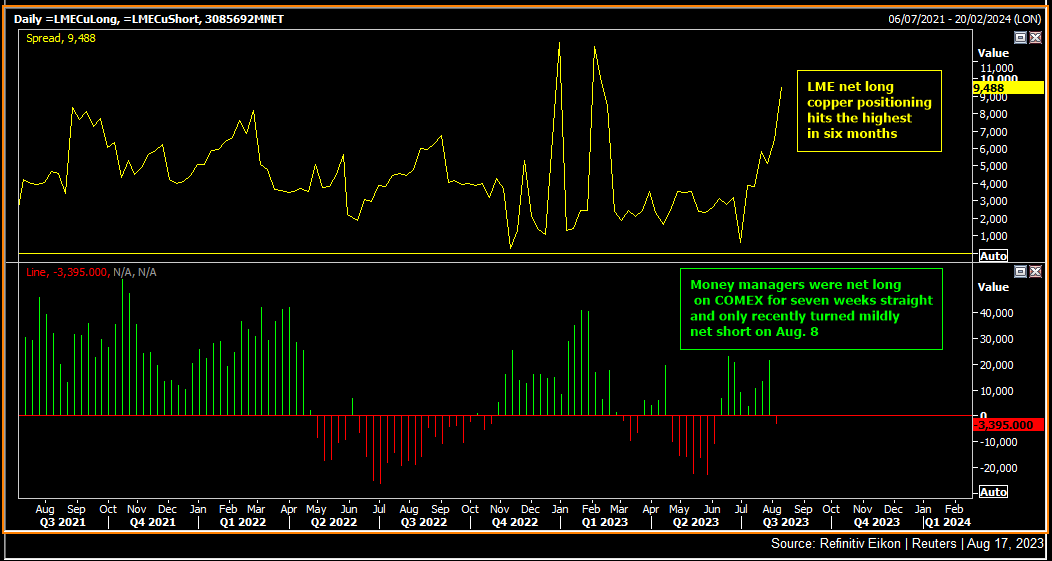The image size is (1052, 561).
Task: Toggle Auto scale on the lower chart
Action: click(993, 492)
